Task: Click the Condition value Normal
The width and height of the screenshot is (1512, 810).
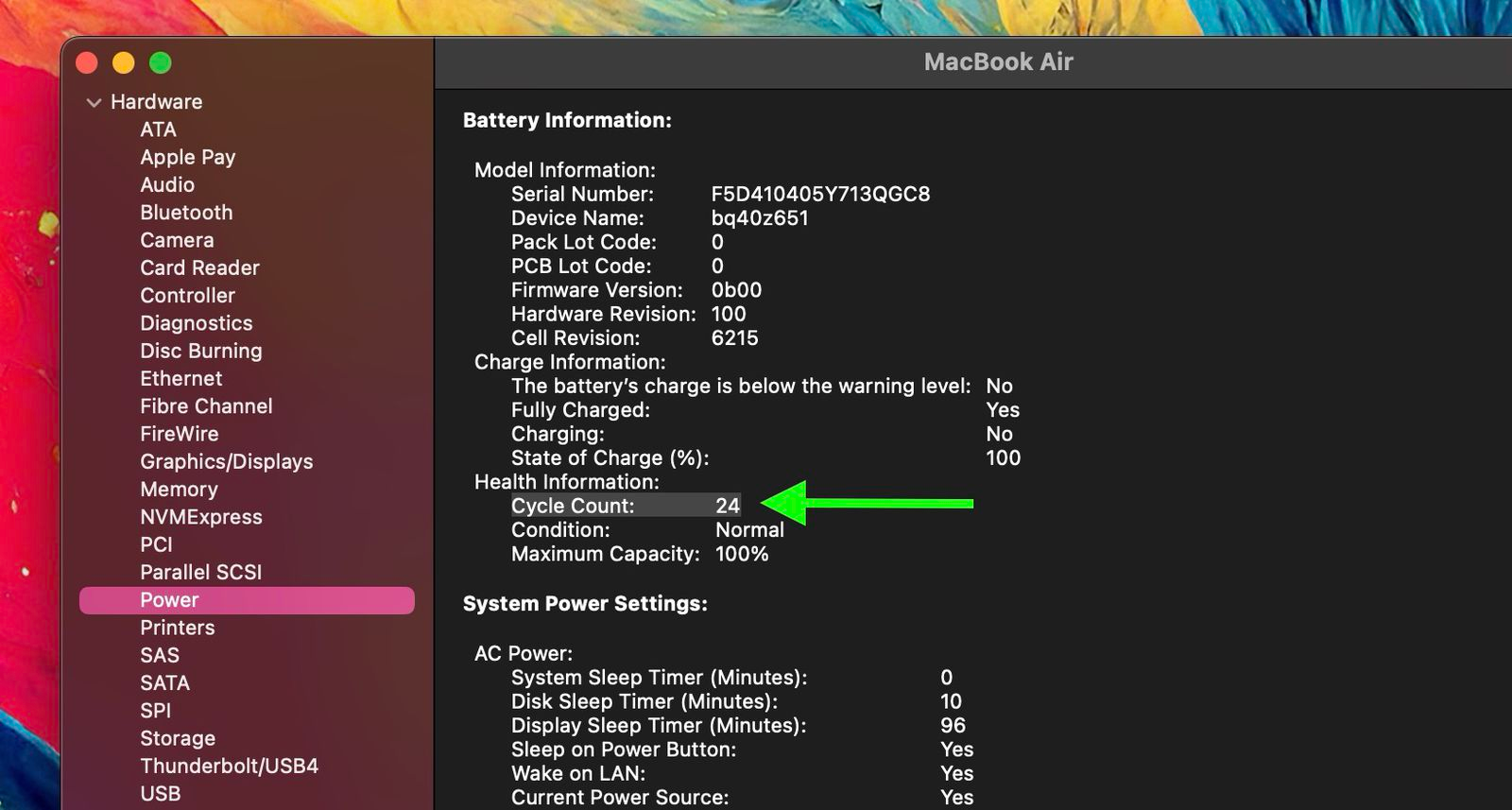Action: (x=749, y=530)
